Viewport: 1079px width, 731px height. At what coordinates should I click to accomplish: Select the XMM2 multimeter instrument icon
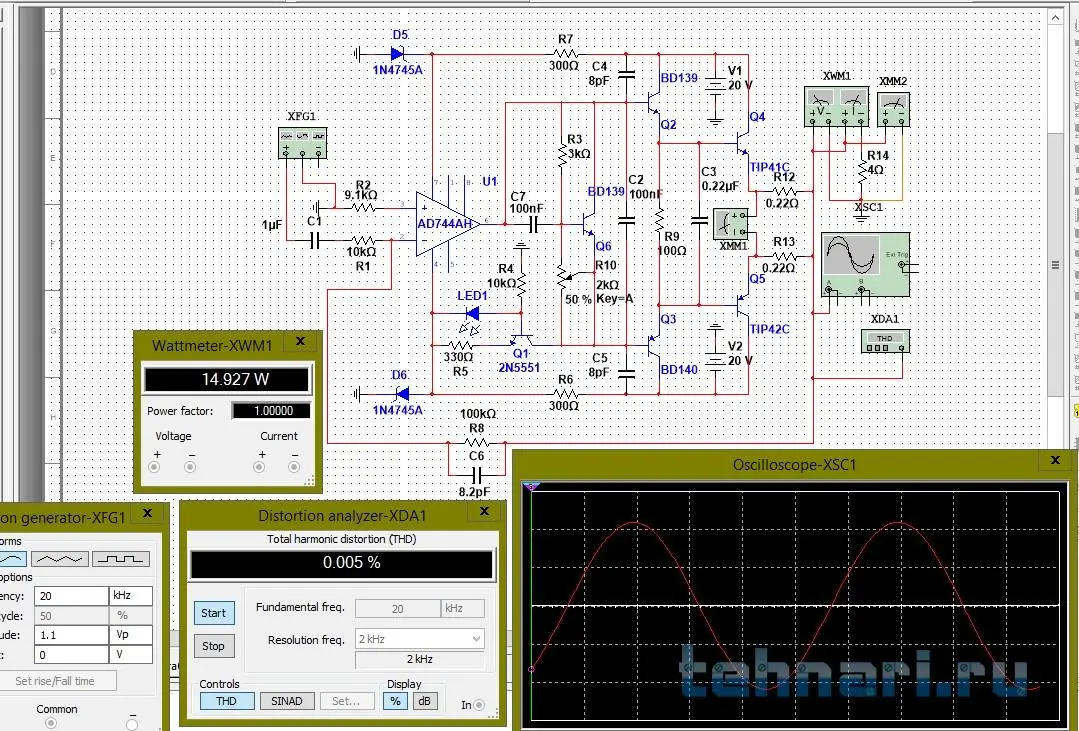pos(893,109)
